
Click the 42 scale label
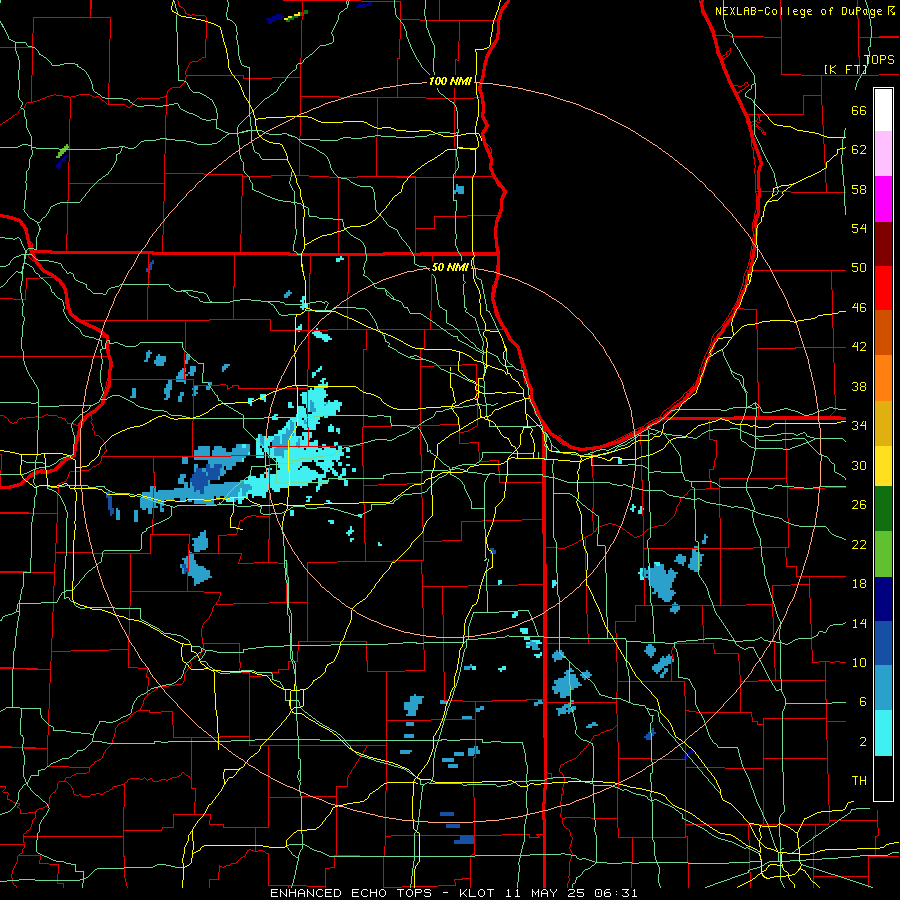pos(859,347)
